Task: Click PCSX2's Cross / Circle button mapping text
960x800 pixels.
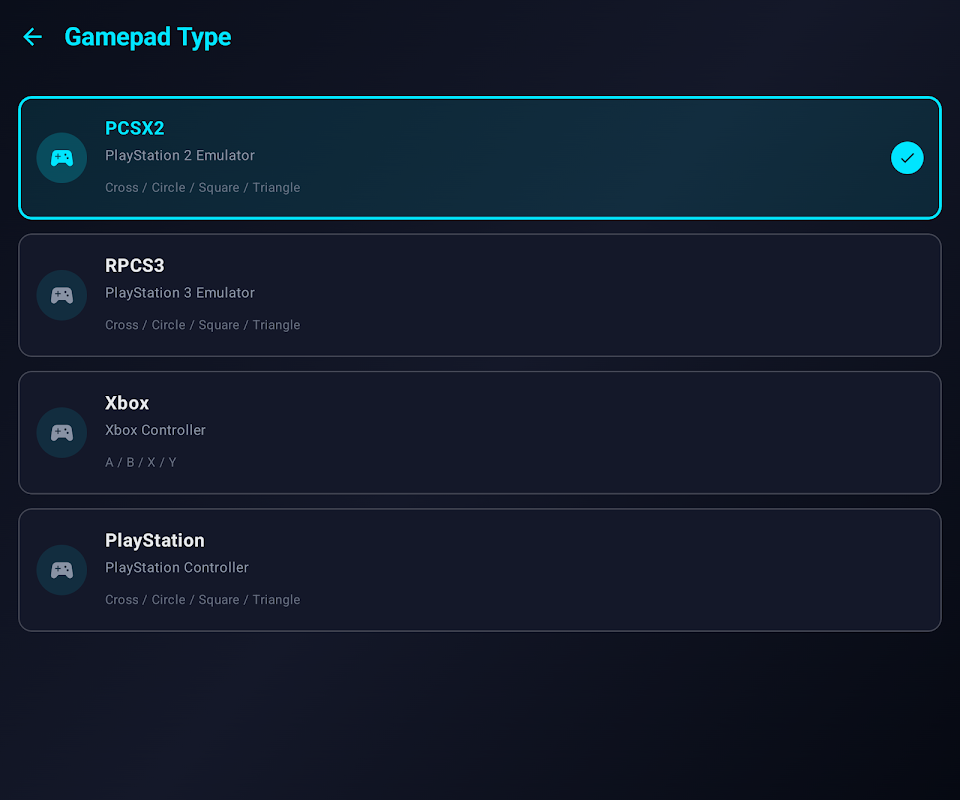Action: click(202, 188)
